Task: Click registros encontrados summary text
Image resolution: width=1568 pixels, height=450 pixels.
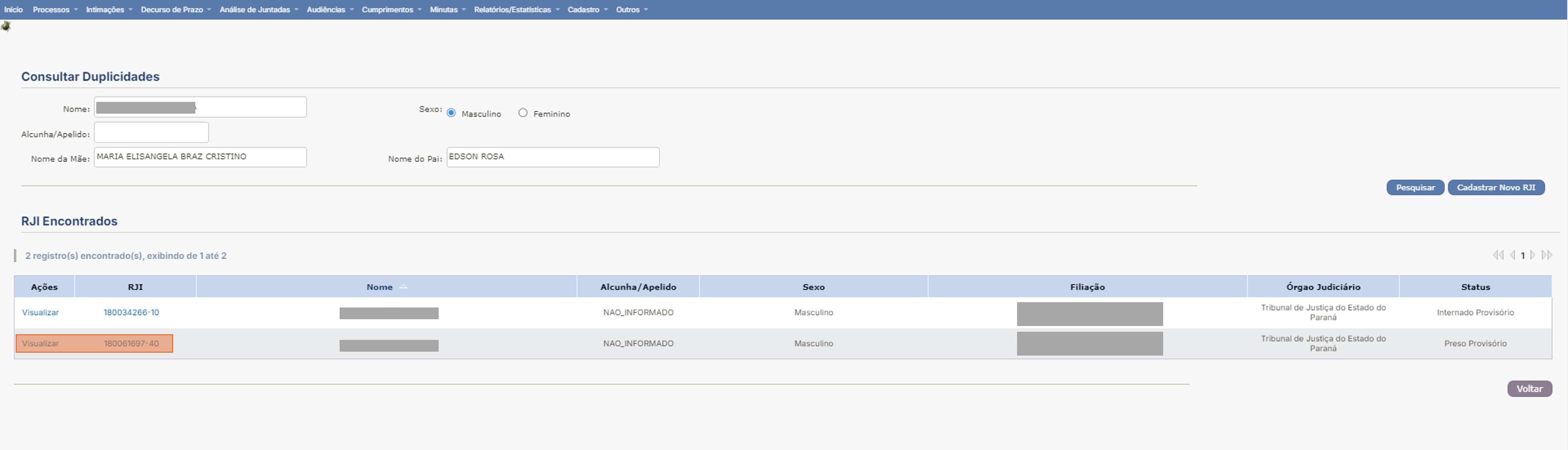Action: (x=126, y=256)
